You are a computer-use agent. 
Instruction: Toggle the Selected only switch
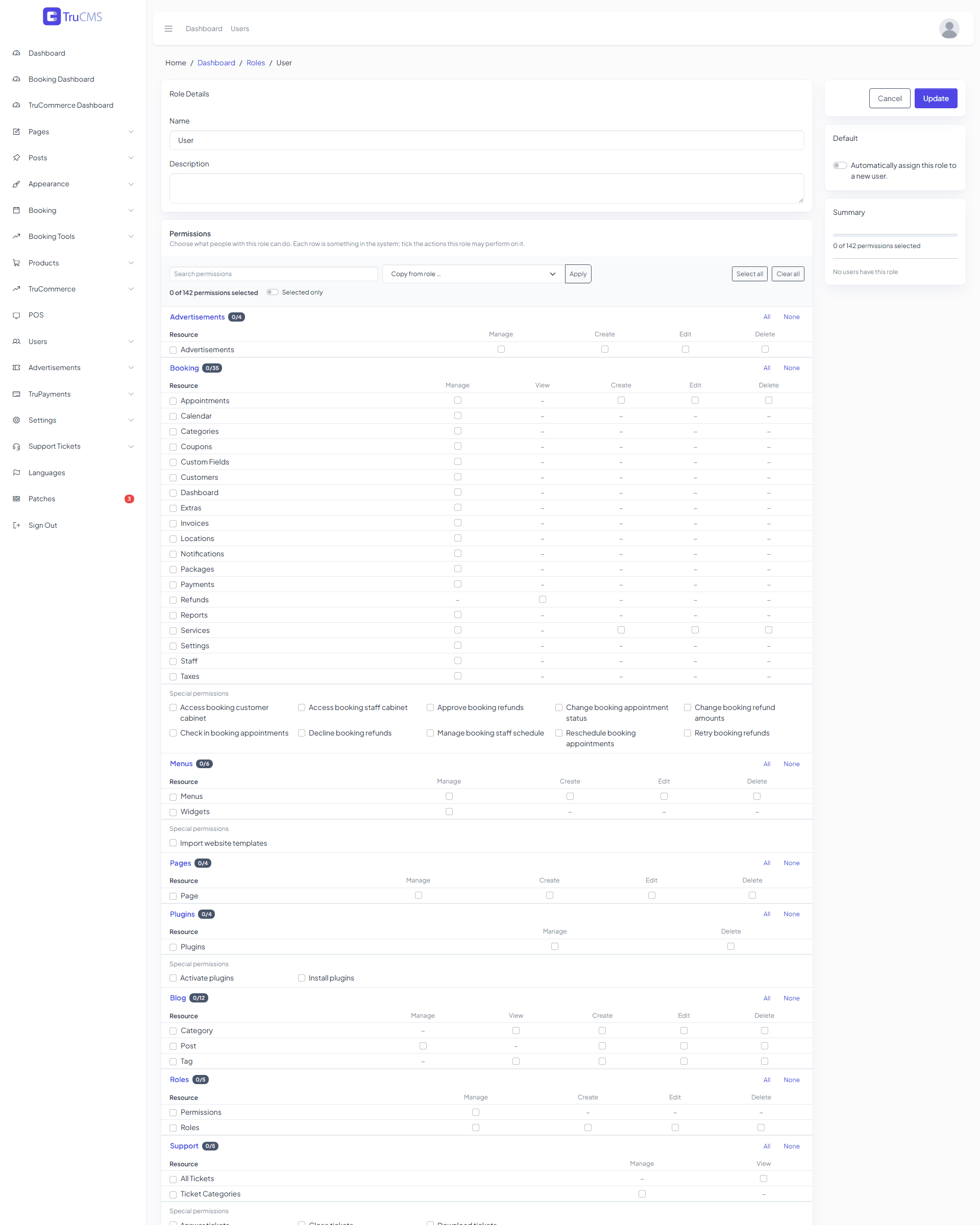coord(273,292)
